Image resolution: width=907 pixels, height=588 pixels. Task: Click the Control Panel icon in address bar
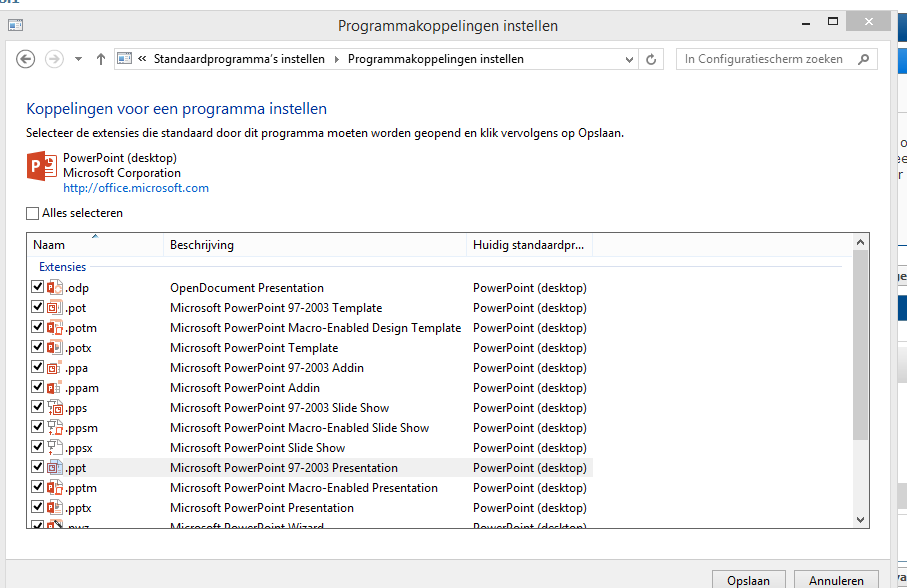124,58
